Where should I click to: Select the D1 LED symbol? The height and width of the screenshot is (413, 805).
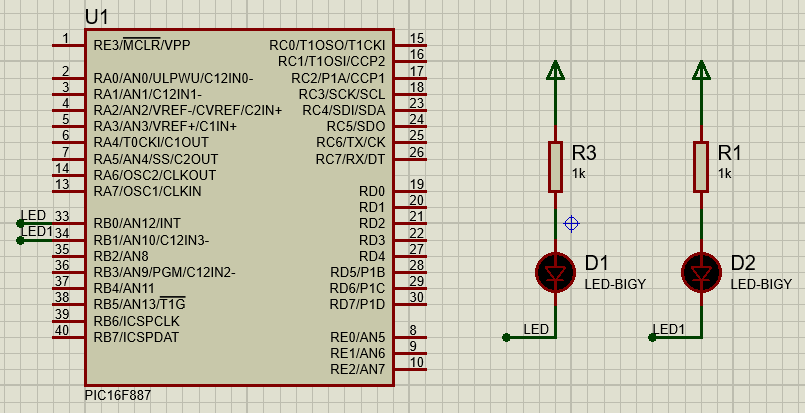tap(556, 272)
